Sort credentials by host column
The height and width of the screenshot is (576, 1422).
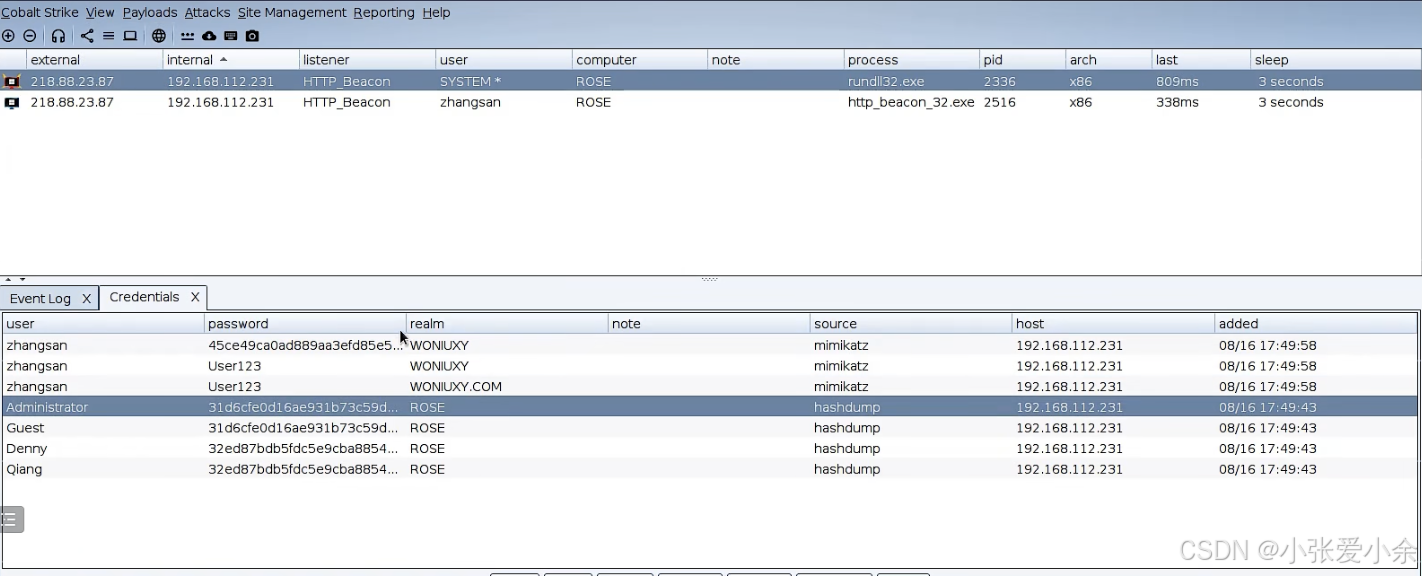[x=1113, y=324]
